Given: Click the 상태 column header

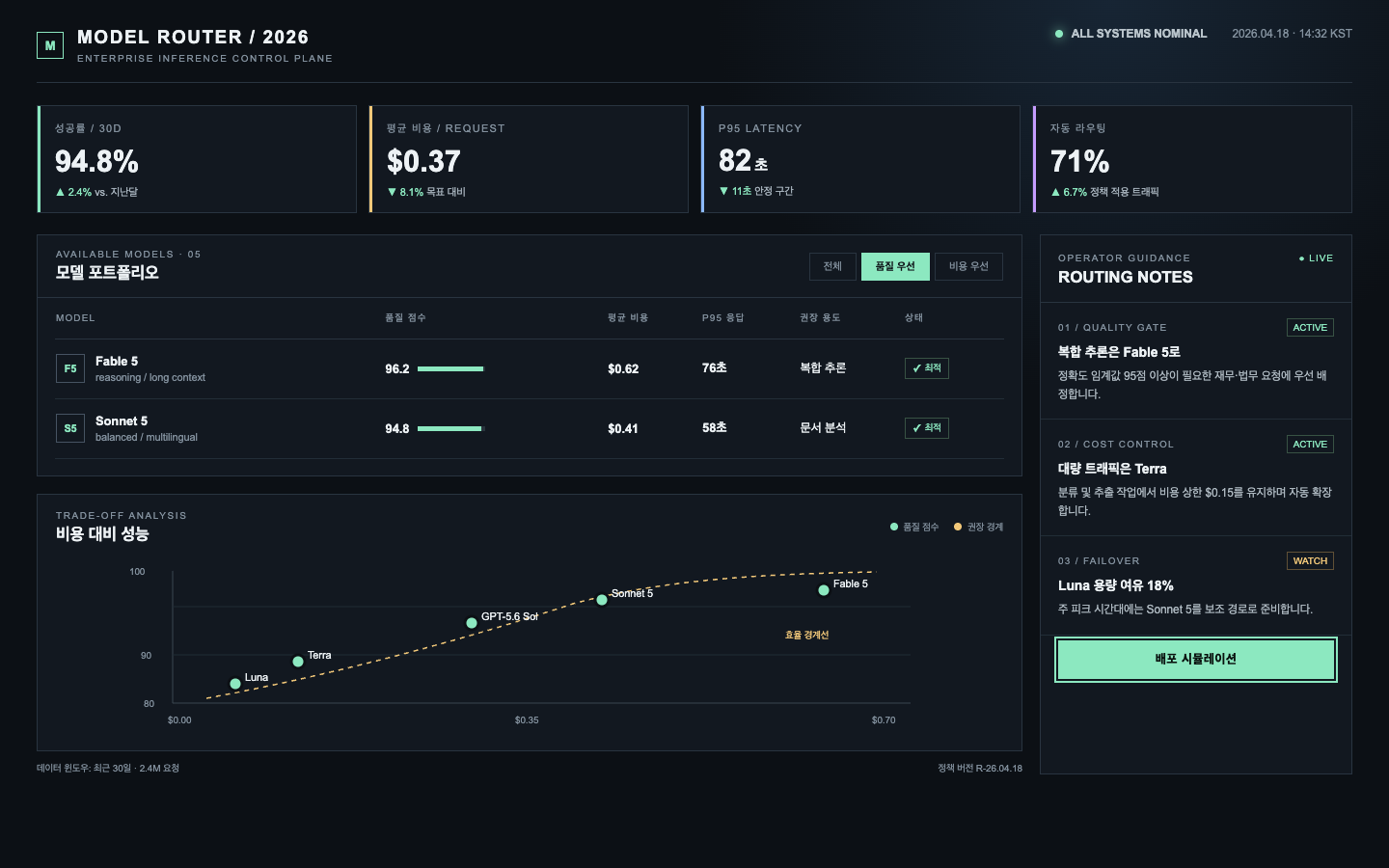Looking at the screenshot, I should point(914,318).
